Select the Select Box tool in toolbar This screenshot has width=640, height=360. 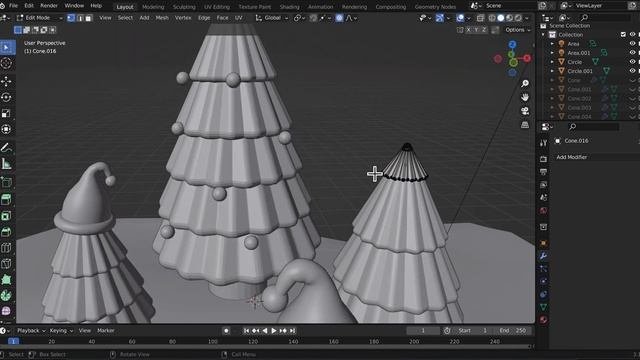click(x=7, y=47)
